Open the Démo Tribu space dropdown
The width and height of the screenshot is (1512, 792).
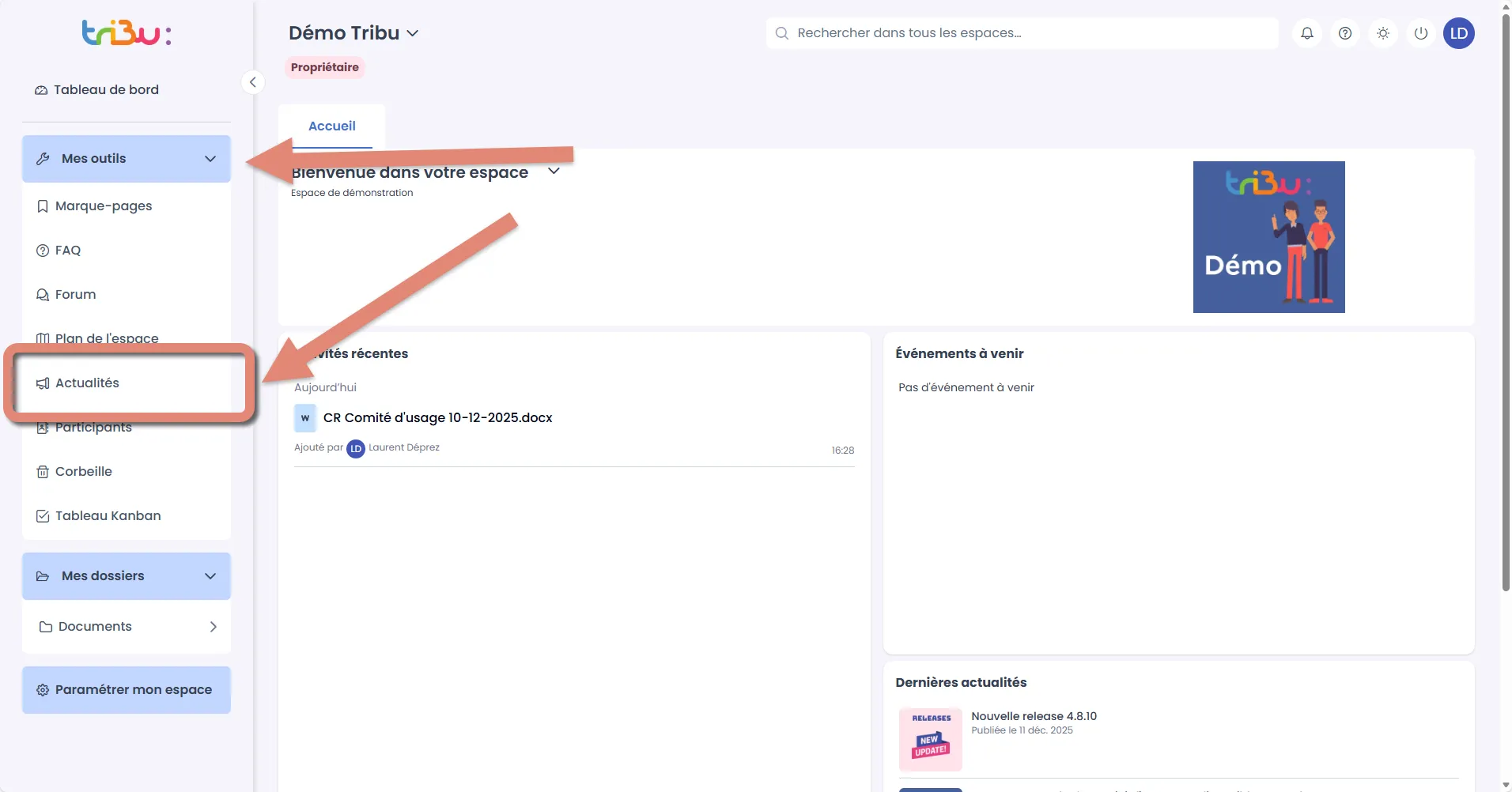[353, 33]
